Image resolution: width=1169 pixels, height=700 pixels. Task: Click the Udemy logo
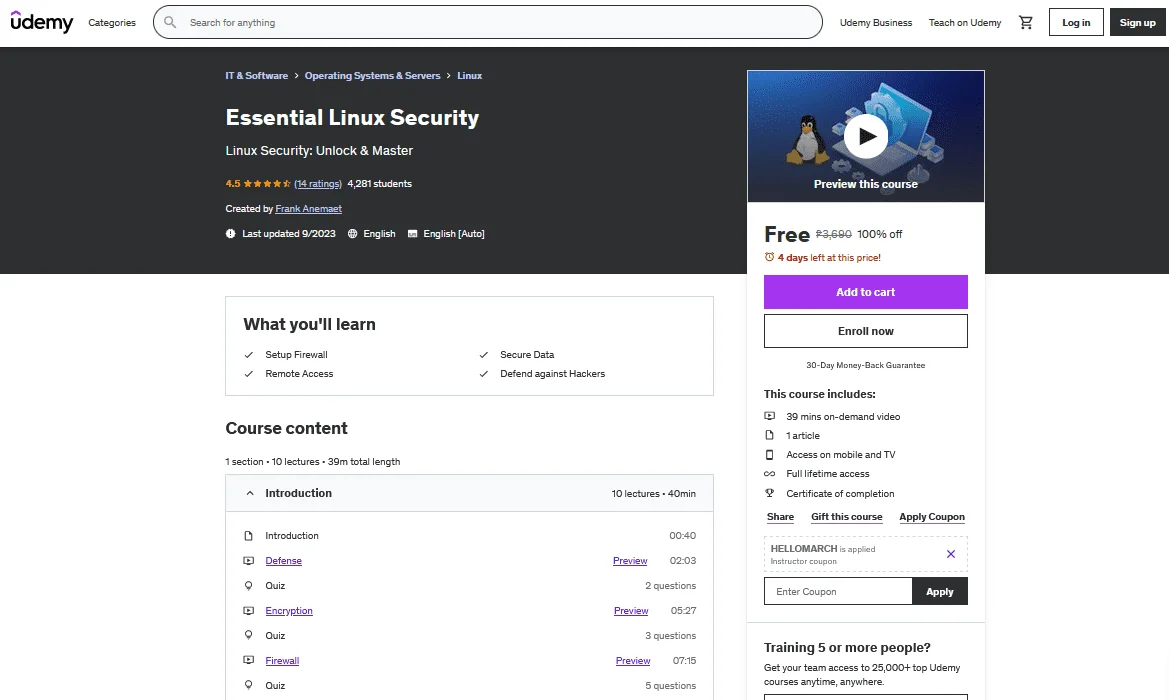click(x=42, y=22)
